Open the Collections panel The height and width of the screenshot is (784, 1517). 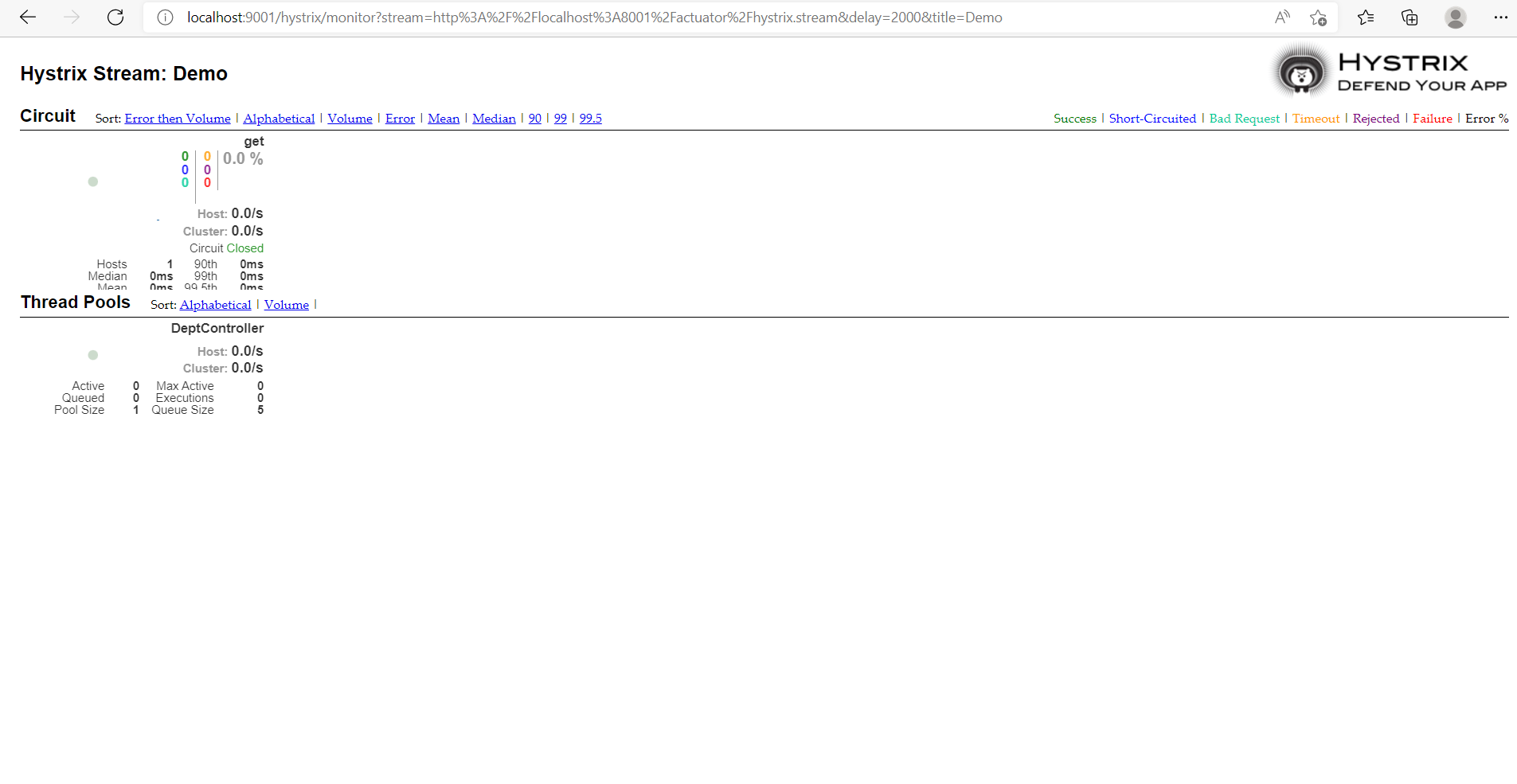coord(1409,18)
